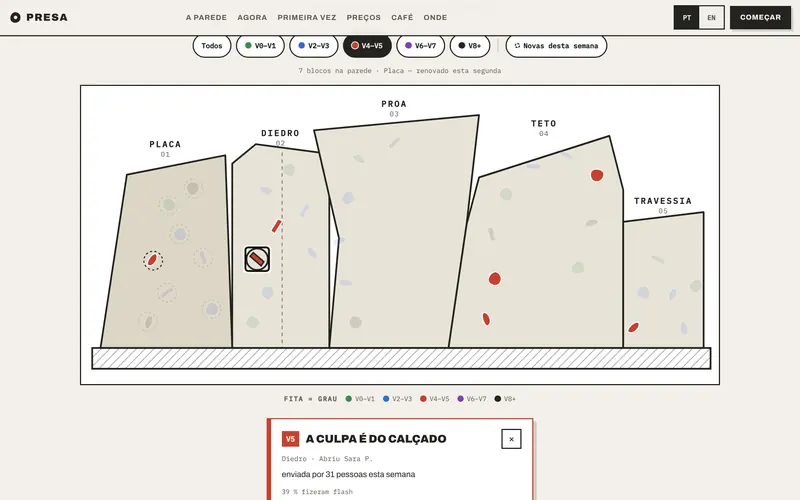Click the red V4–V5 legend dot

click(x=423, y=399)
